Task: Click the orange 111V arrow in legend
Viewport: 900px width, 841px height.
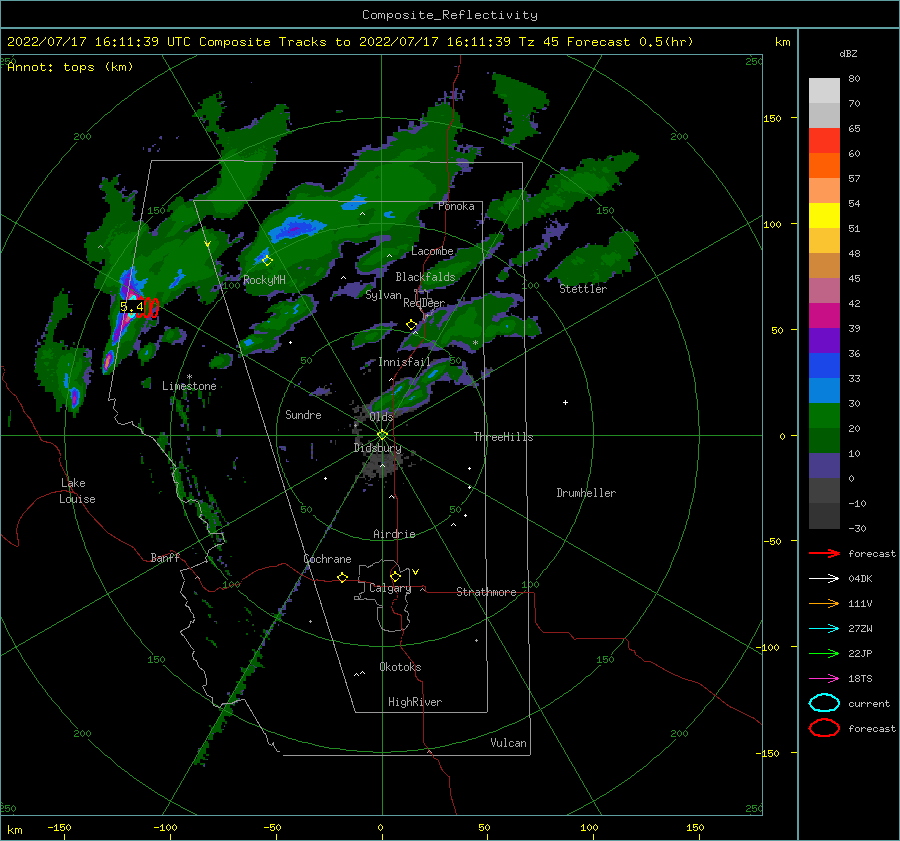Action: [824, 603]
